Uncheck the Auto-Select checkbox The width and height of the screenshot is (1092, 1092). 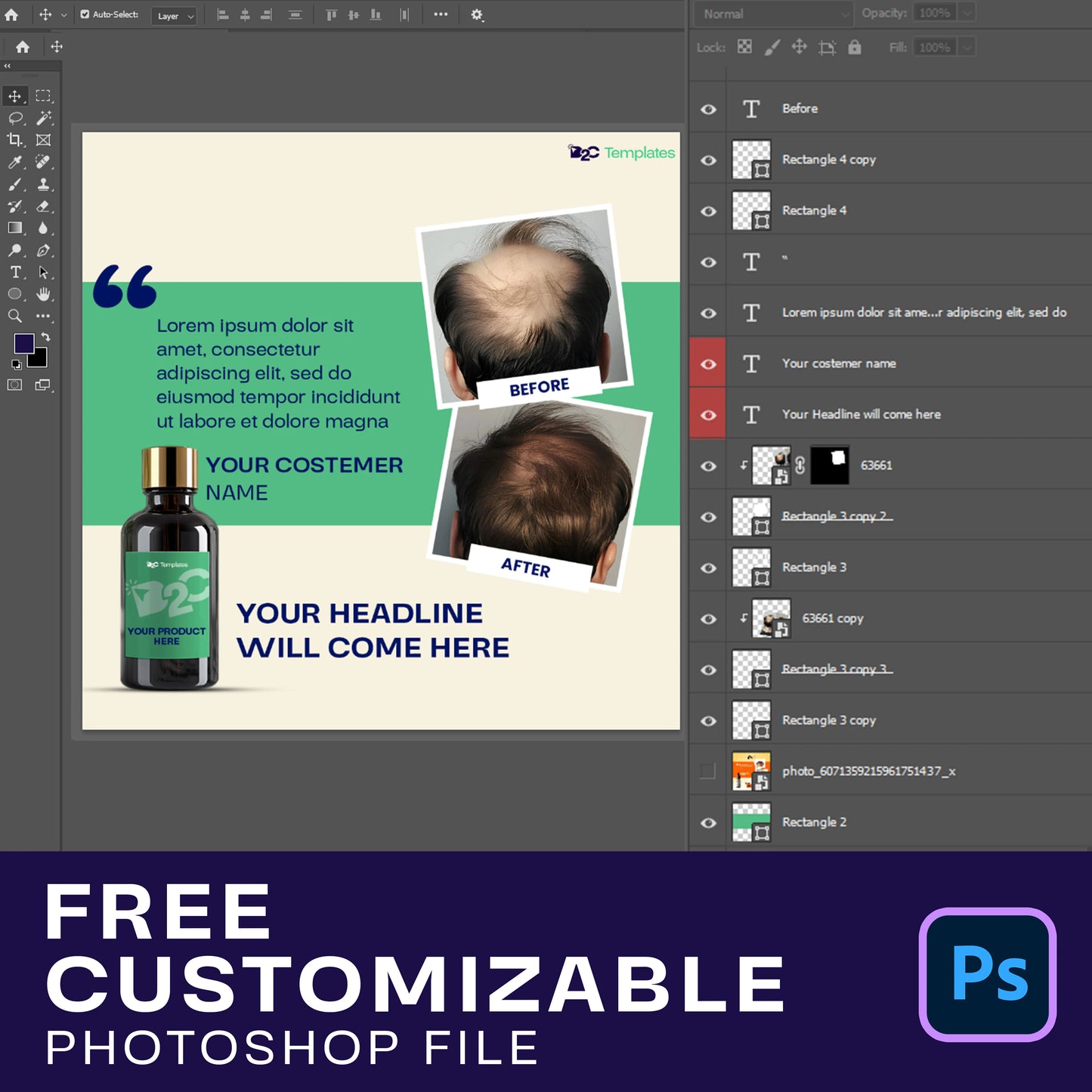coord(85,14)
